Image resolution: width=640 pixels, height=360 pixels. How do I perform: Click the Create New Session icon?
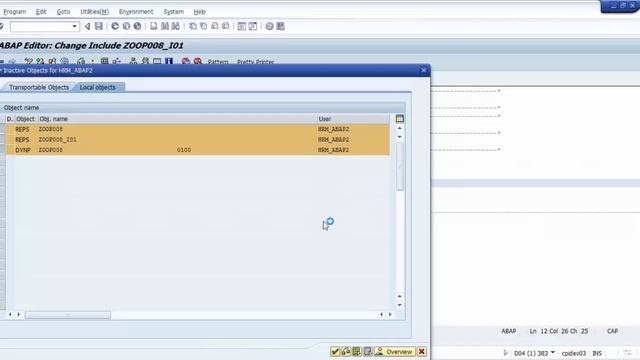[x=242, y=27]
